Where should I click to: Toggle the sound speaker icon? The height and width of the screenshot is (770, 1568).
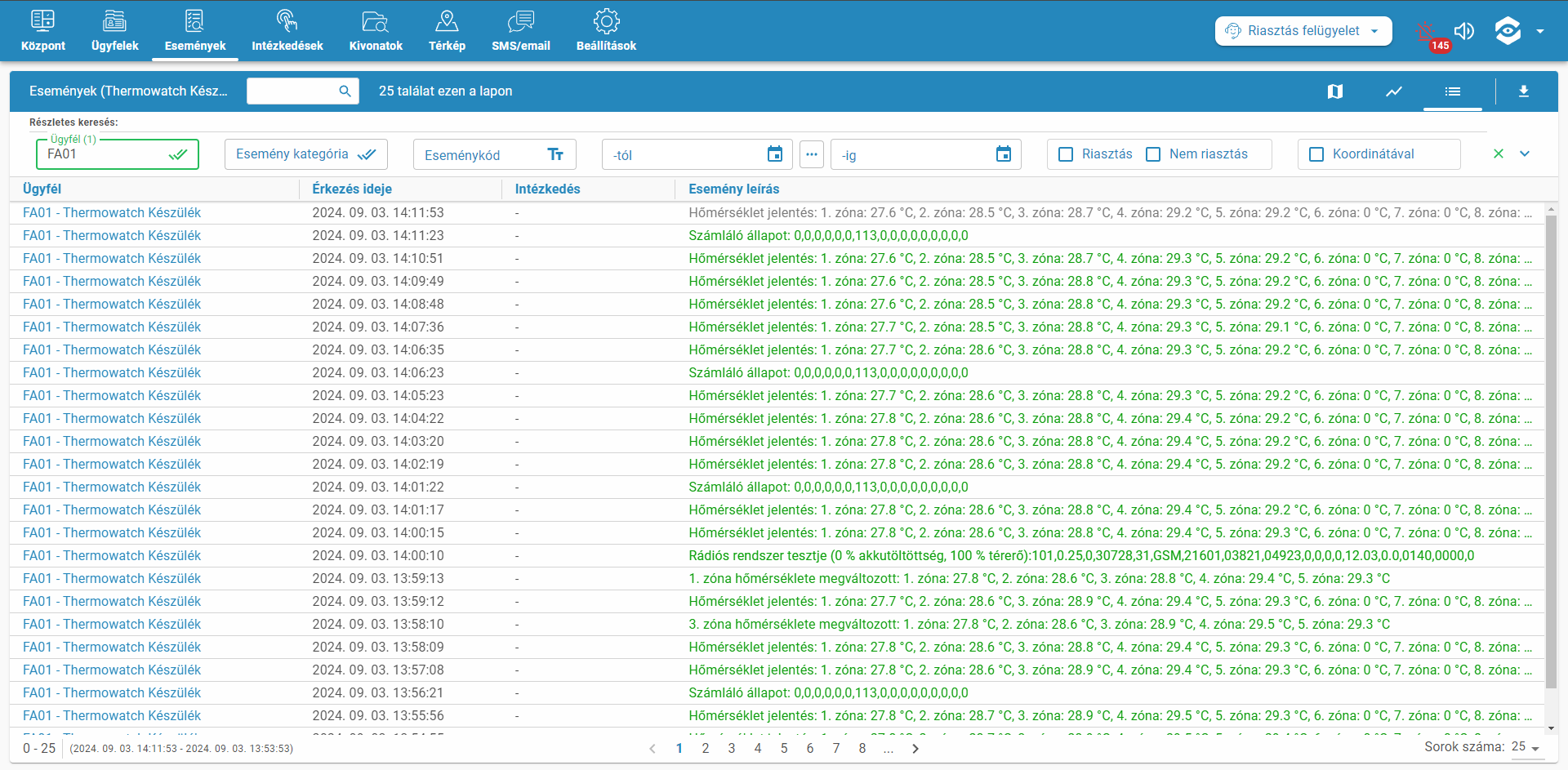1464,31
